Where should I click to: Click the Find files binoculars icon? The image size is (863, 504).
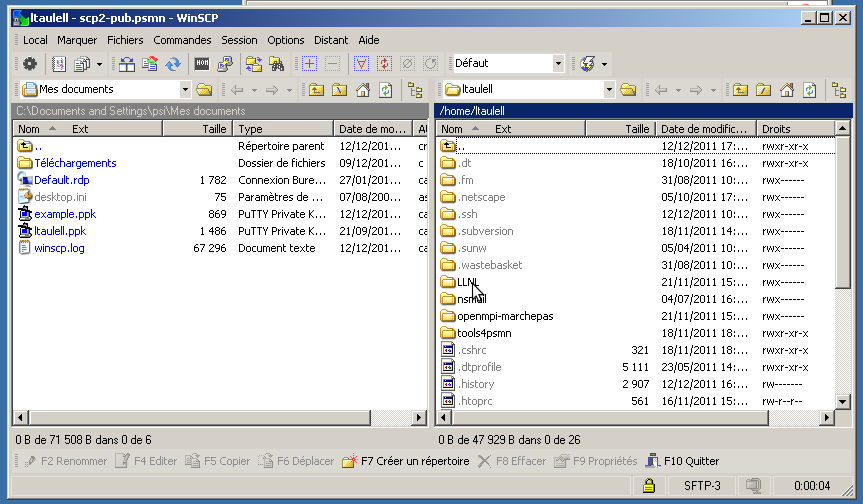tap(277, 64)
